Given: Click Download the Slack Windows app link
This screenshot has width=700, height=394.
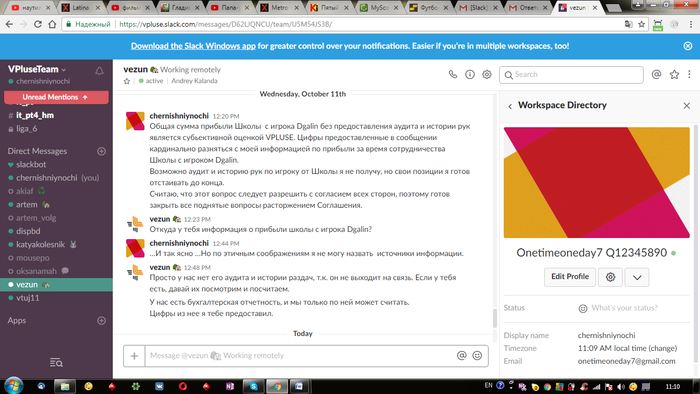Looking at the screenshot, I should 193,46.
